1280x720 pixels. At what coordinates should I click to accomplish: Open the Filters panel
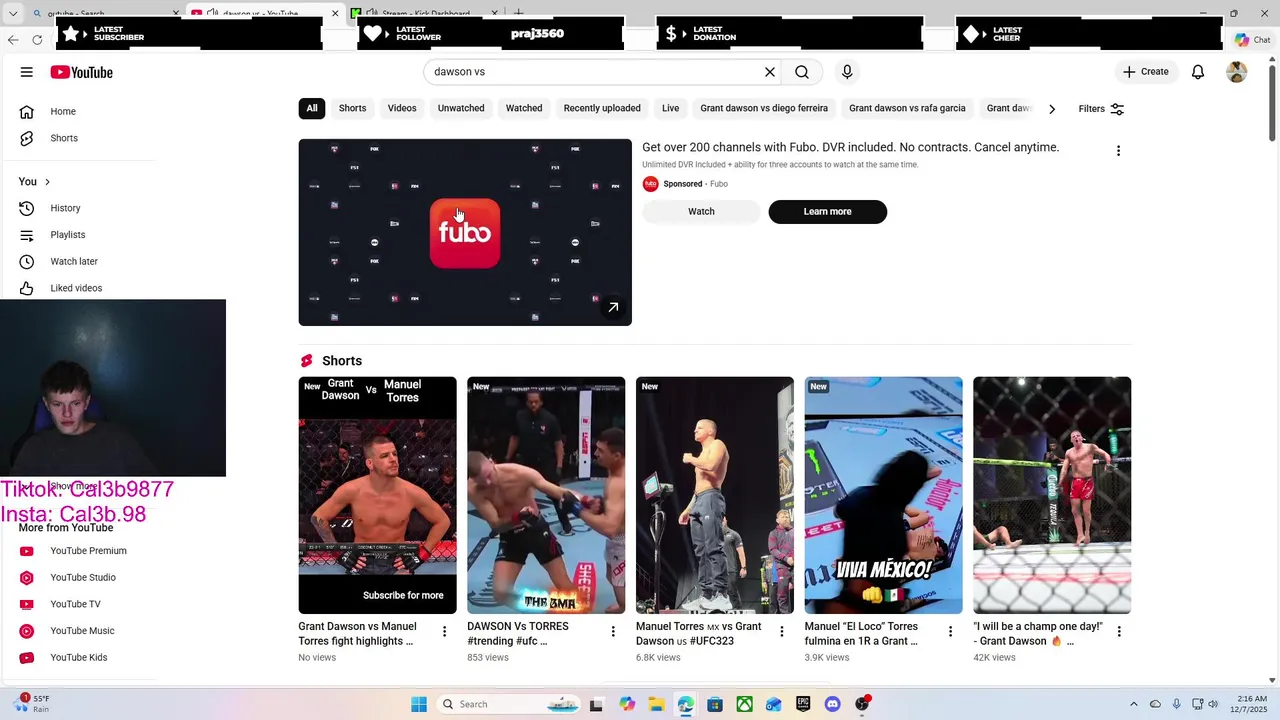click(x=1101, y=109)
